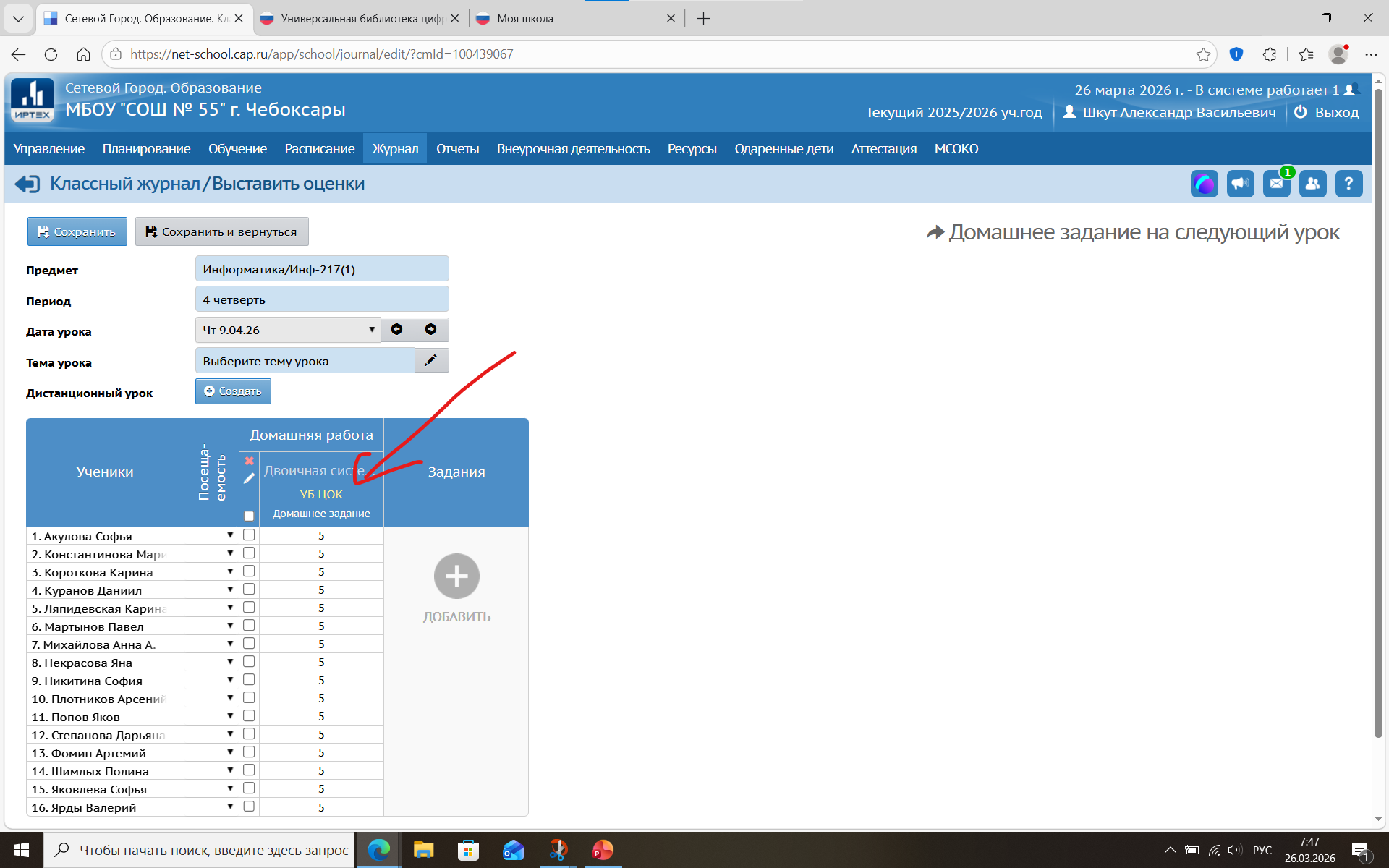Expand attendance dropdown for Куранов Даниил
1389x868 pixels.
point(230,590)
